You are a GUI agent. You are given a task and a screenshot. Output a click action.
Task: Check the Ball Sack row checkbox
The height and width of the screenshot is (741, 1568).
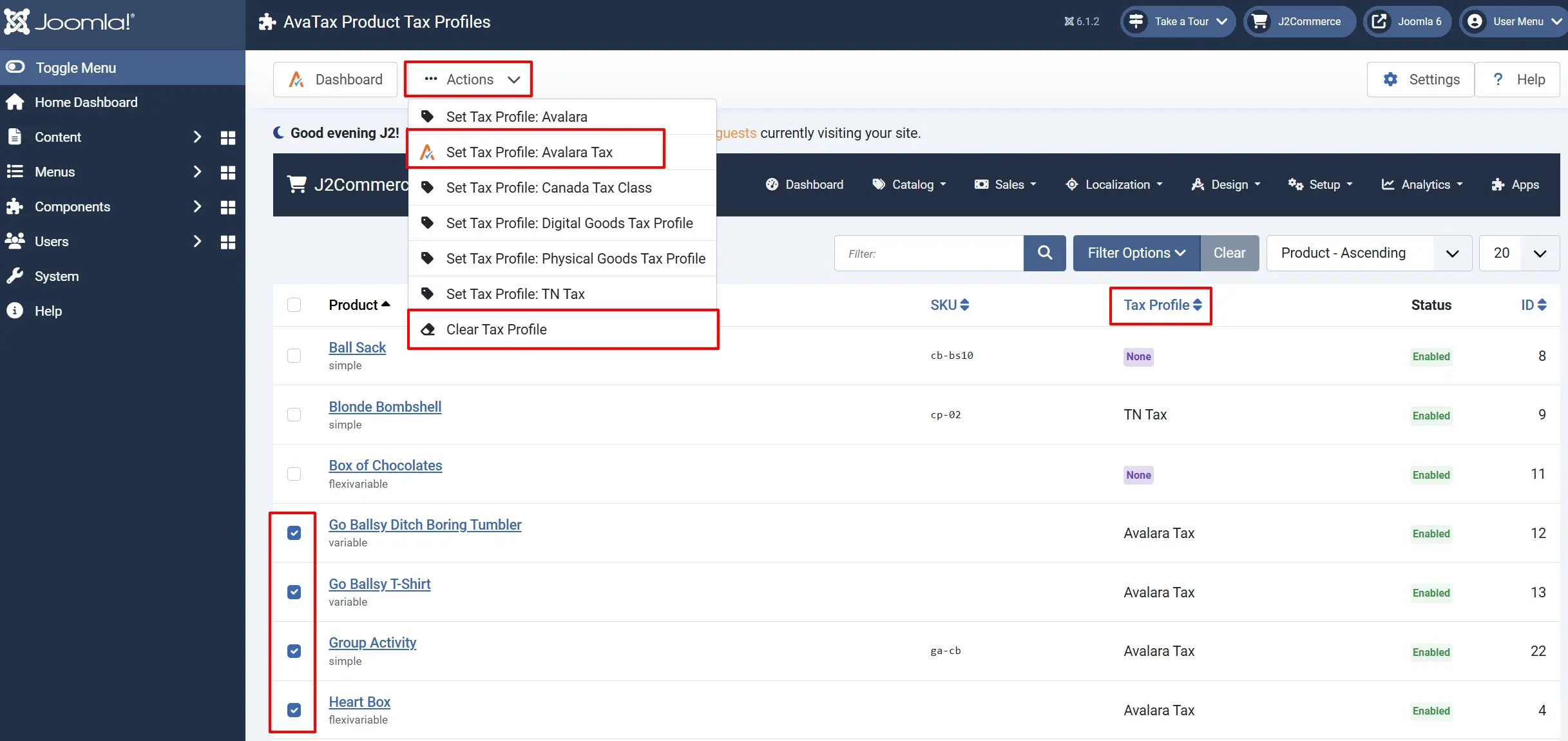294,356
